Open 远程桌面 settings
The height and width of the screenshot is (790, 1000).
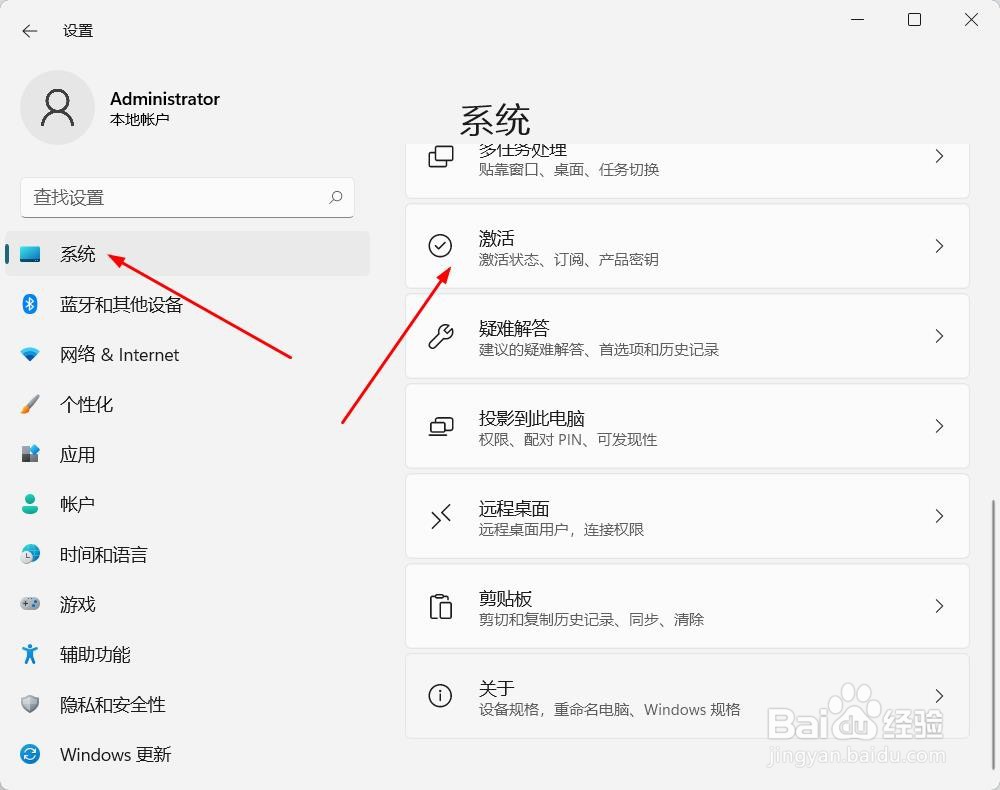[x=687, y=516]
